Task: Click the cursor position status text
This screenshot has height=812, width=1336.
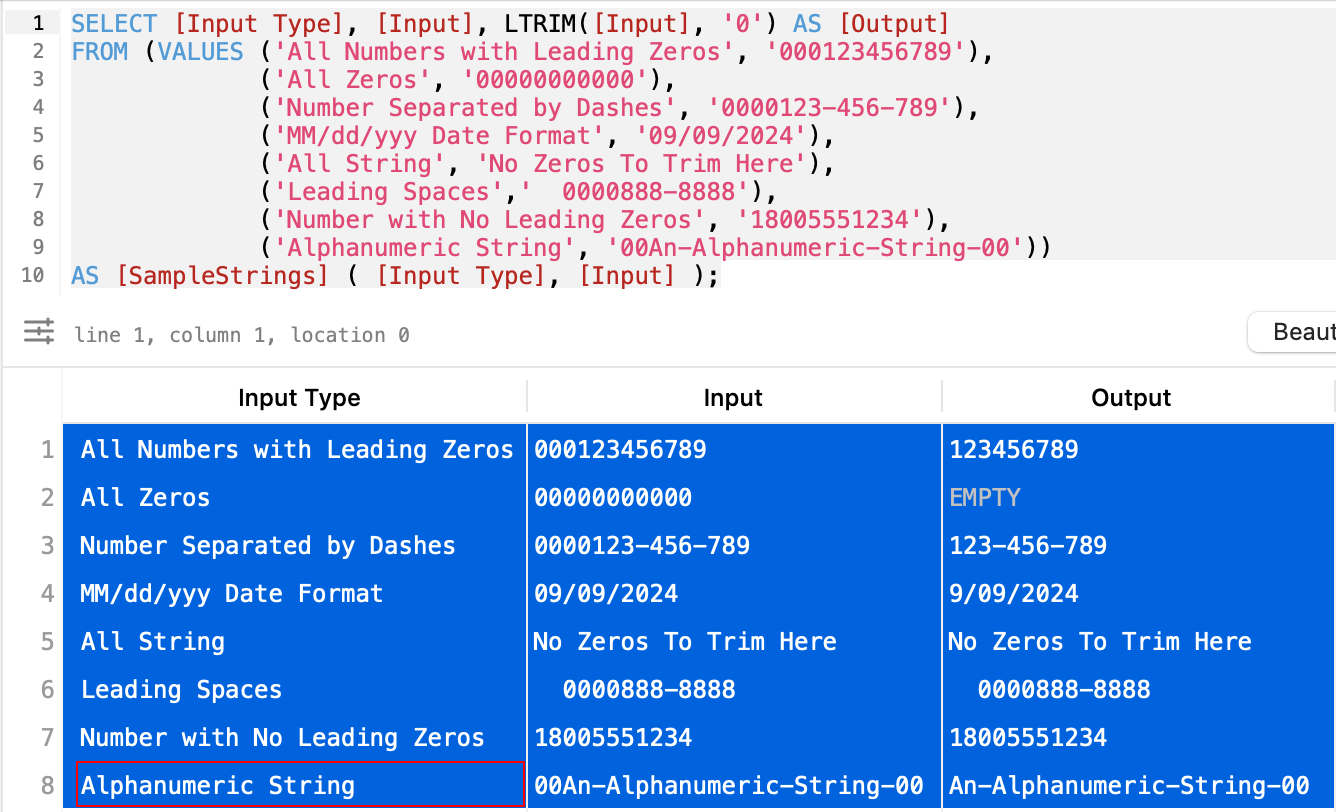Action: [x=242, y=335]
